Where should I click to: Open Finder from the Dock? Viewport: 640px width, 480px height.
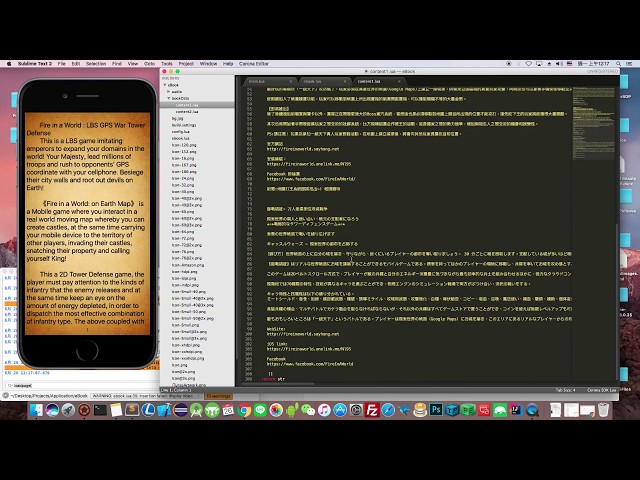click(x=36, y=410)
